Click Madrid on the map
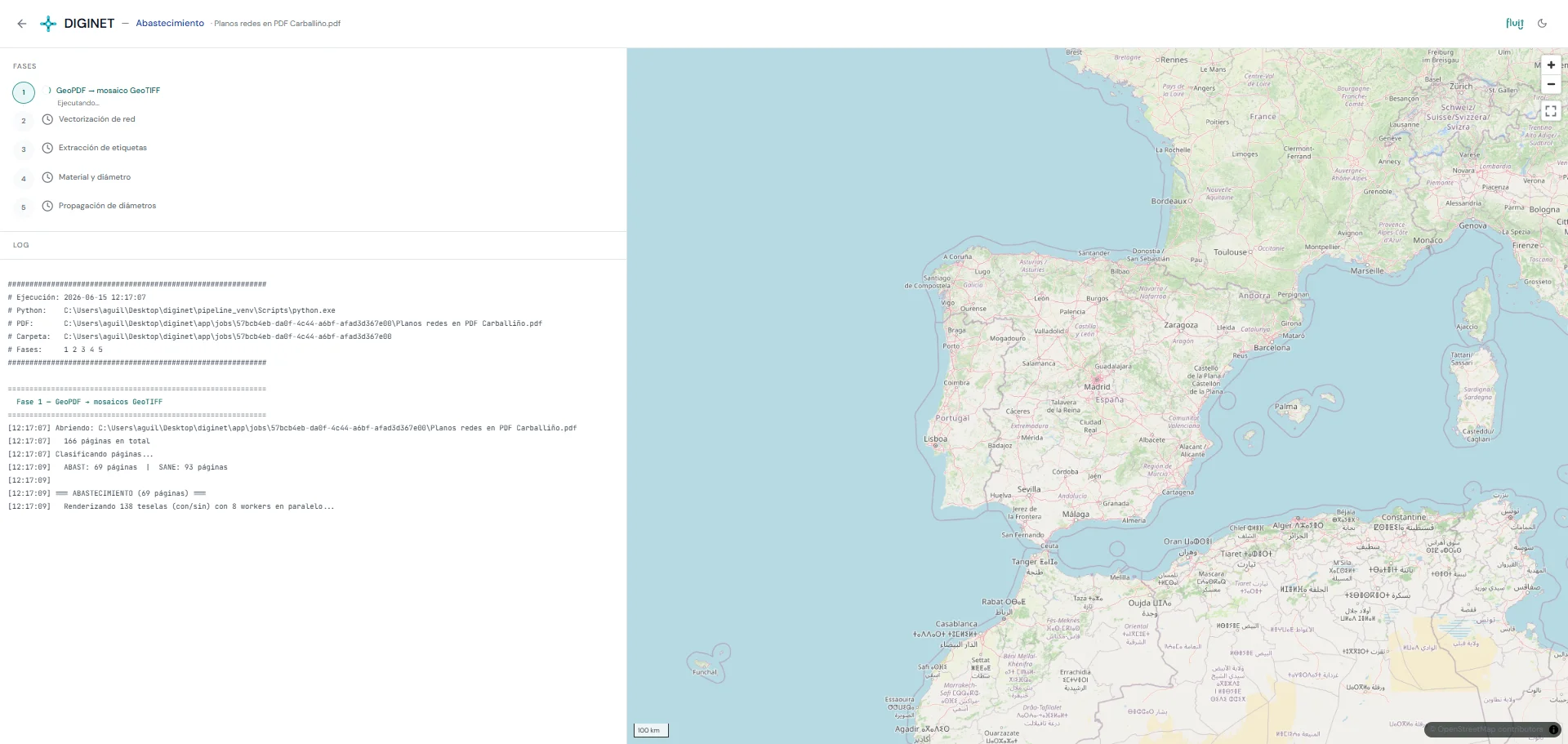Viewport: 1568px width, 744px height. coord(1097,386)
